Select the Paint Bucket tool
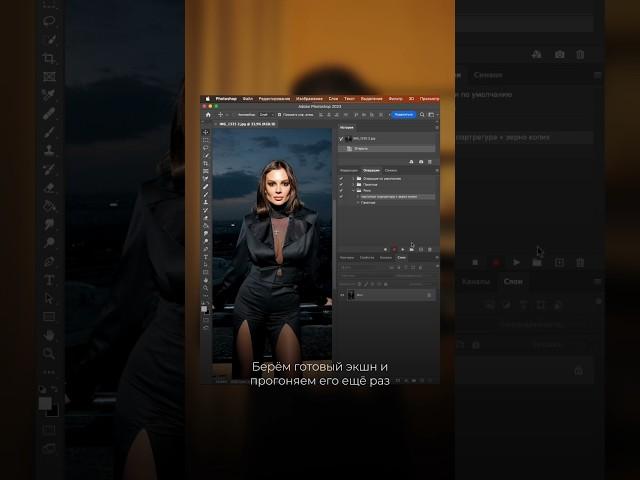 [x=205, y=226]
